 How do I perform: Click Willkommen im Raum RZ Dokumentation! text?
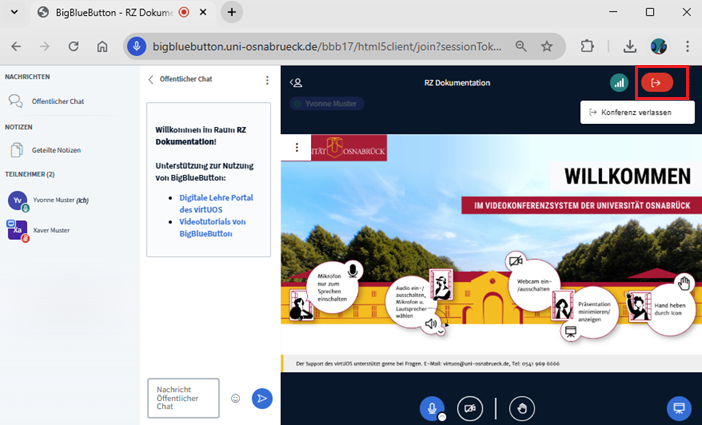click(x=201, y=136)
